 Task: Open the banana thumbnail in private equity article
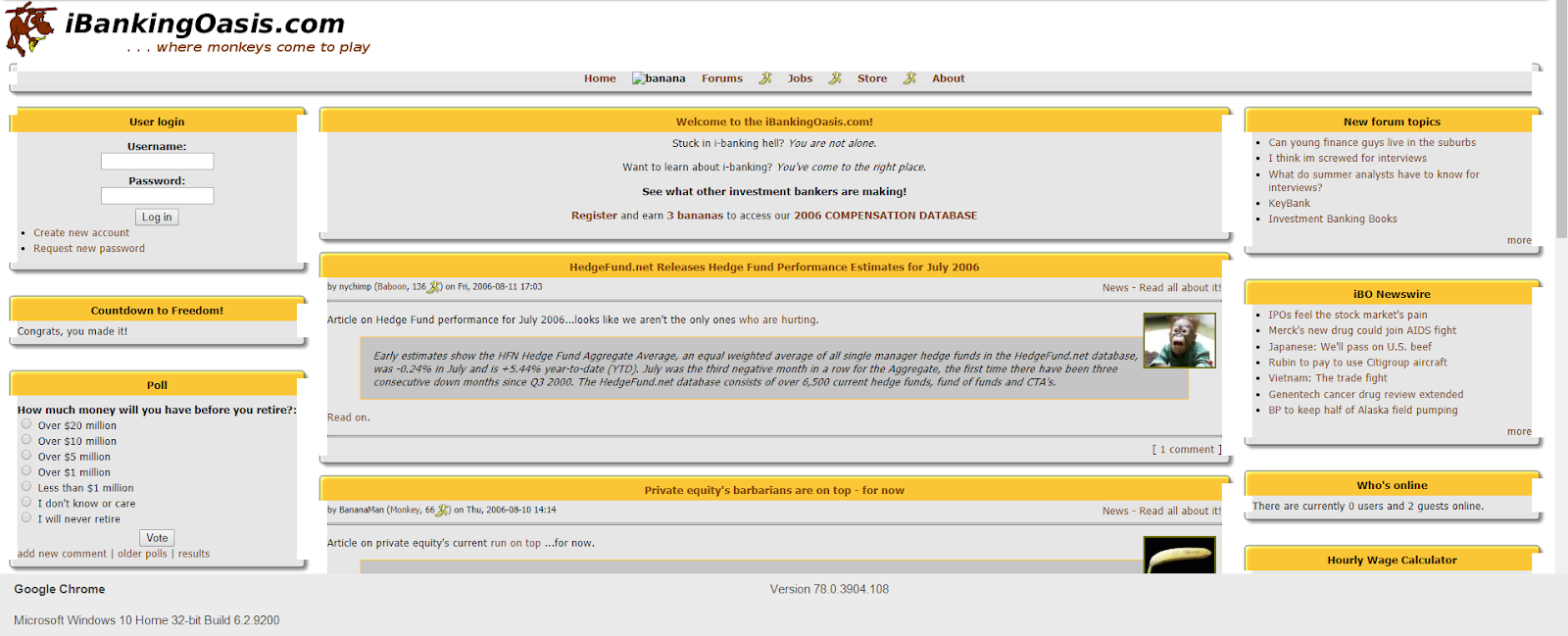tap(1179, 555)
